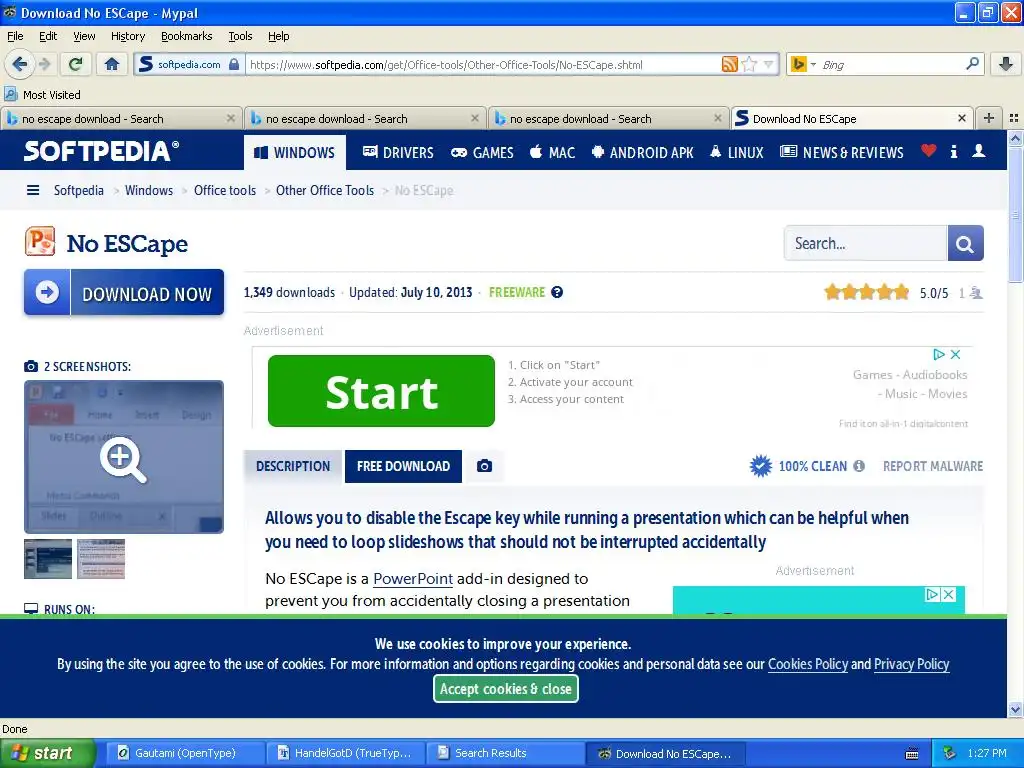
Task: Rate using the five-star rating
Action: [x=866, y=292]
